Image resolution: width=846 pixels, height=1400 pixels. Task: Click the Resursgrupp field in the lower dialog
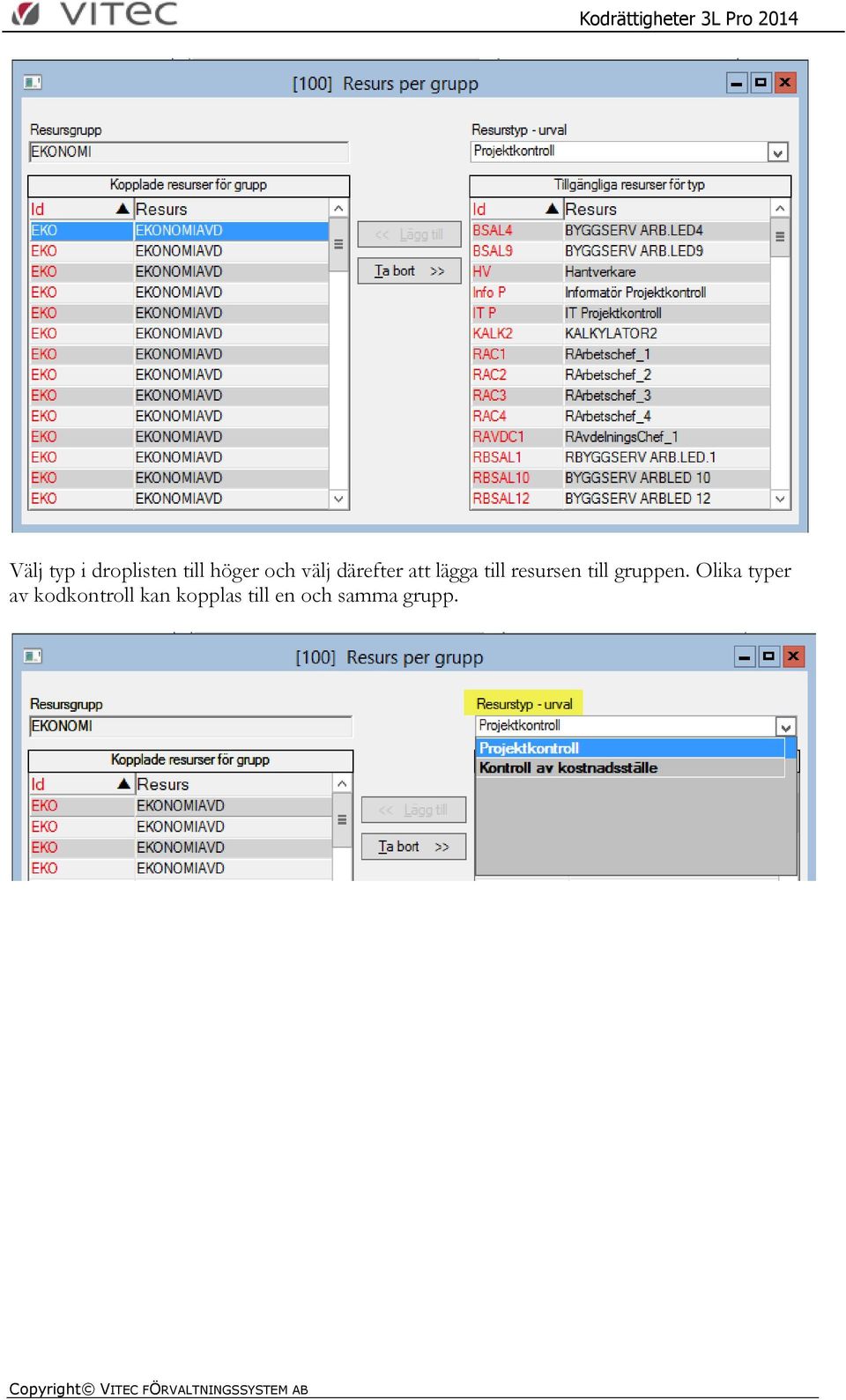click(x=190, y=726)
